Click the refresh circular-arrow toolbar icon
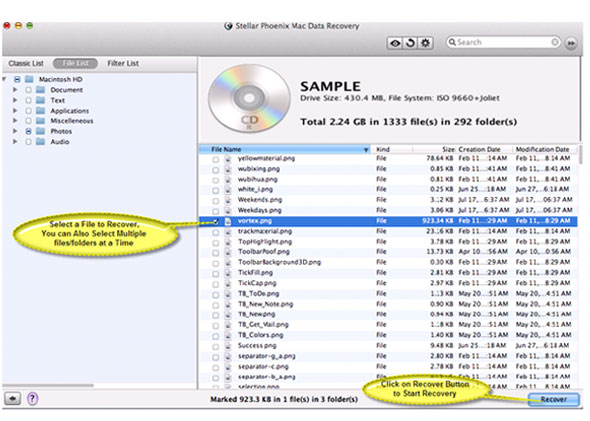The width and height of the screenshot is (590, 421). [411, 43]
